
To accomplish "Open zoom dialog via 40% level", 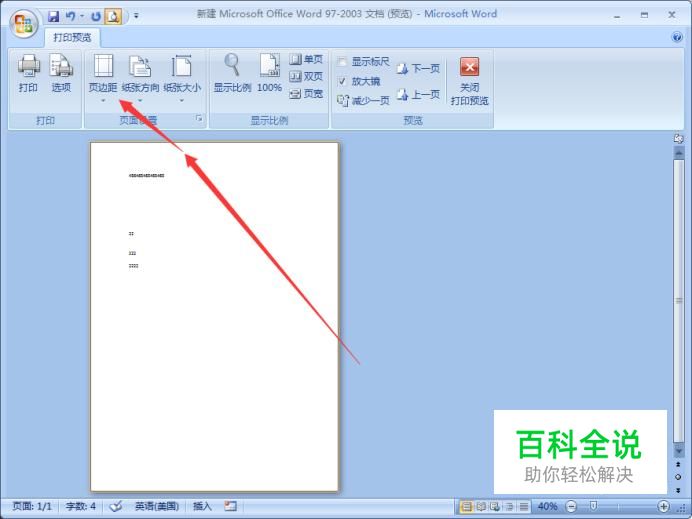I will (547, 506).
